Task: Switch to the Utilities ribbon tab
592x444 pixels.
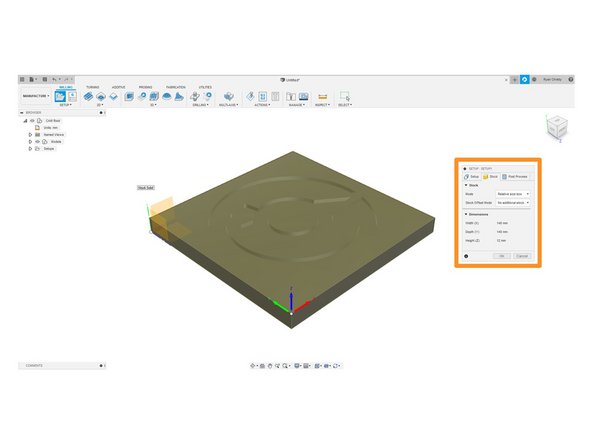Action: (x=205, y=87)
